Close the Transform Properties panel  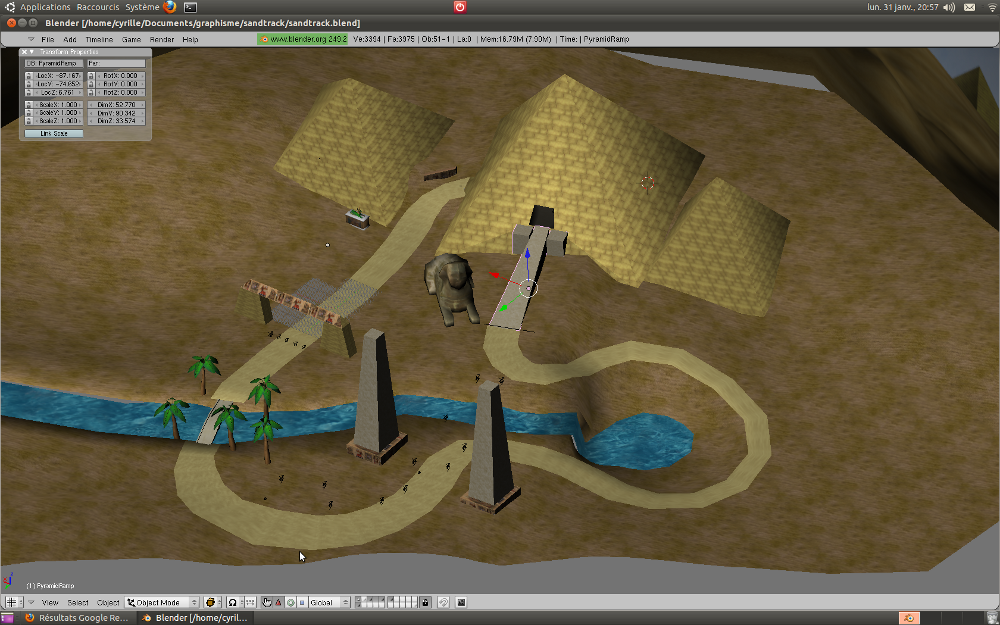click(24, 51)
